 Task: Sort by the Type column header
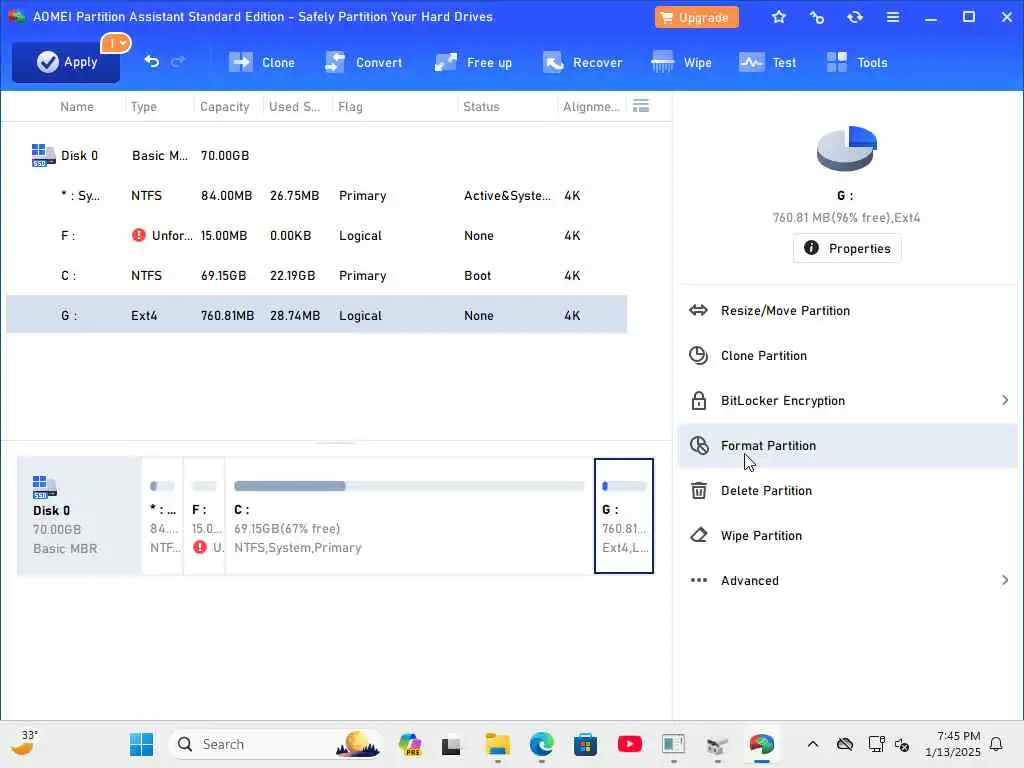pos(144,106)
